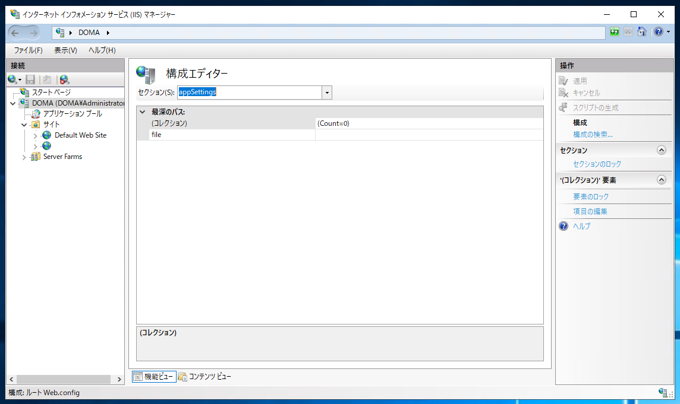Screen dimensions: 680x404
Task: Open ヘルプ link in actions pane
Action: pyautogui.click(x=582, y=226)
